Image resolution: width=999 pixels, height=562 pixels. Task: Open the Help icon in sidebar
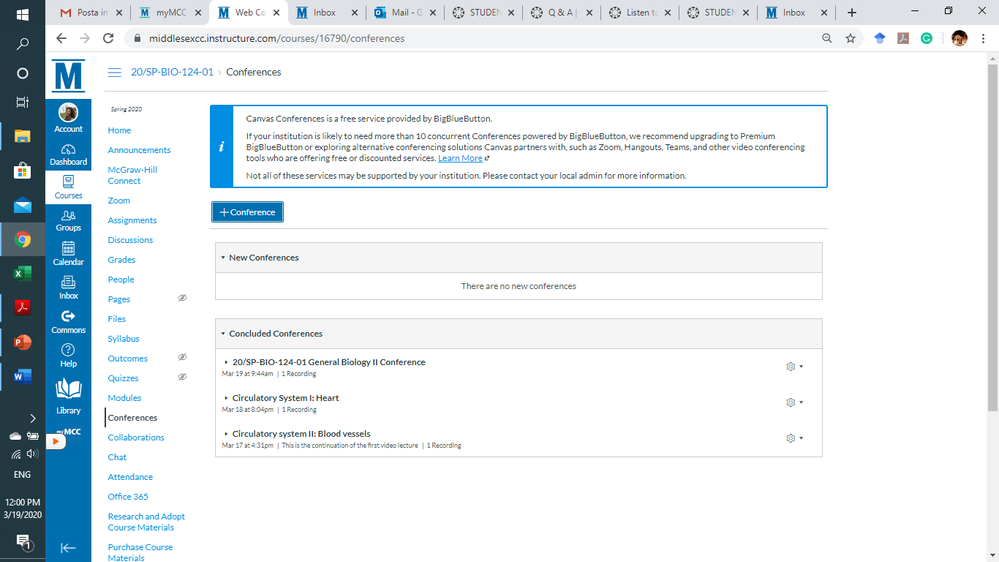tap(68, 355)
